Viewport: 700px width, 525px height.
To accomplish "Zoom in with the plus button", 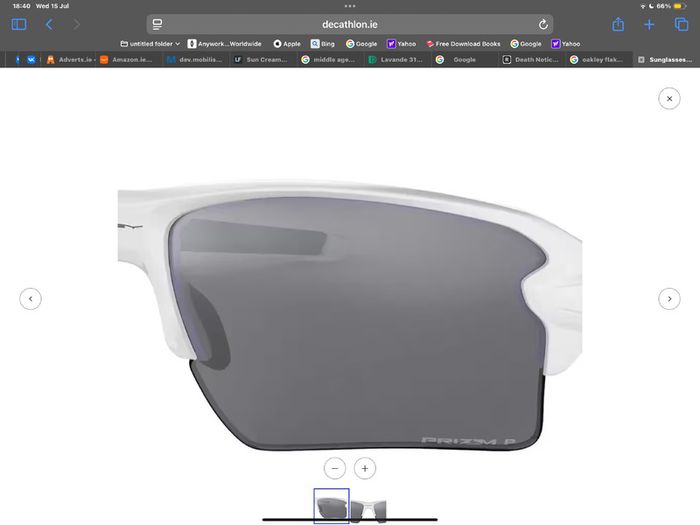I will (365, 468).
